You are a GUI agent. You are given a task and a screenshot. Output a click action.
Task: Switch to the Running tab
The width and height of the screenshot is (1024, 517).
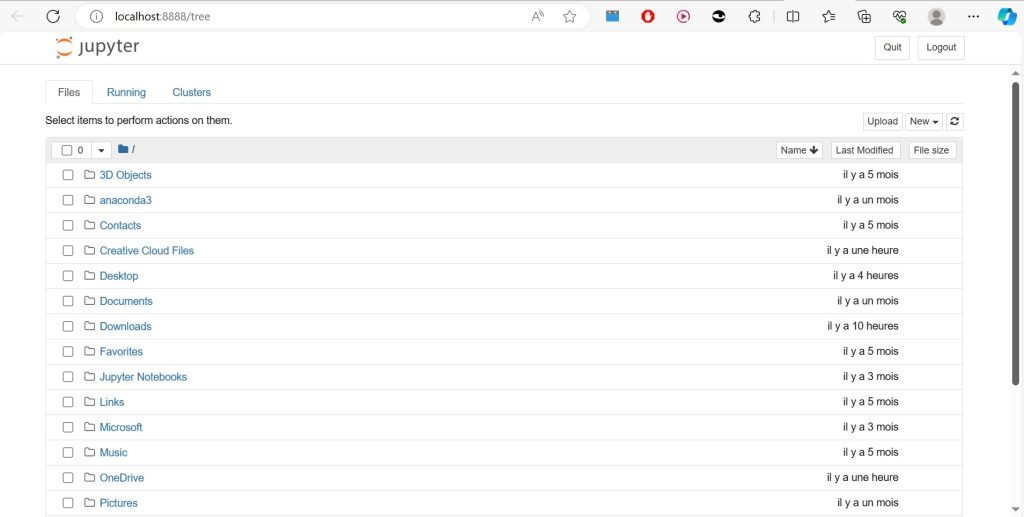pos(126,92)
